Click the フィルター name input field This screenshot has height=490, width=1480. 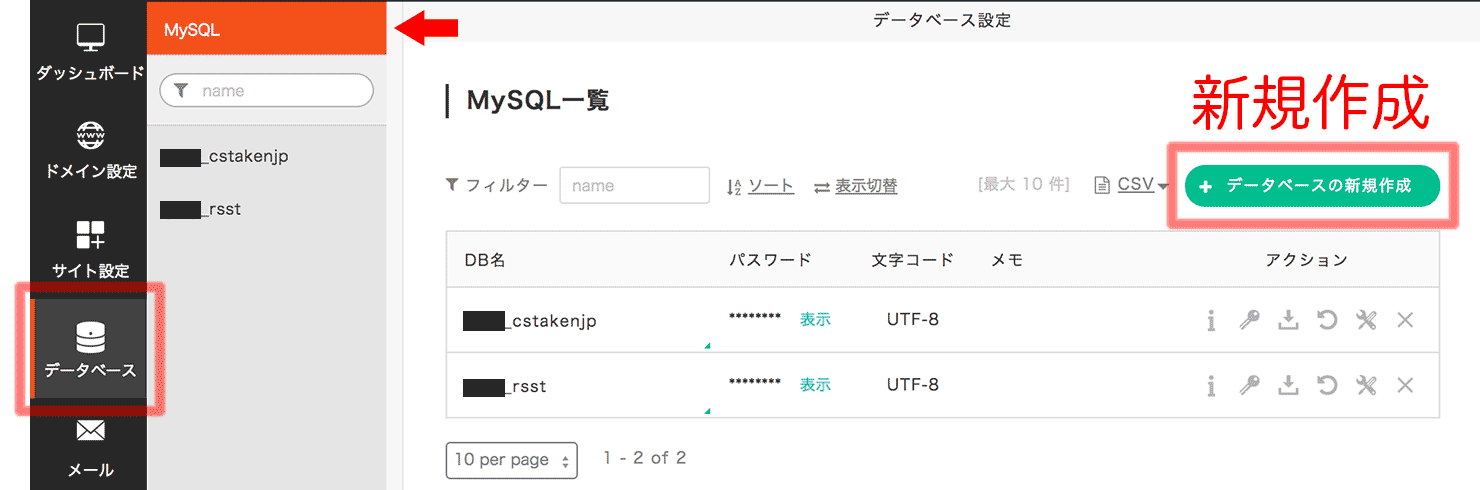pos(634,185)
